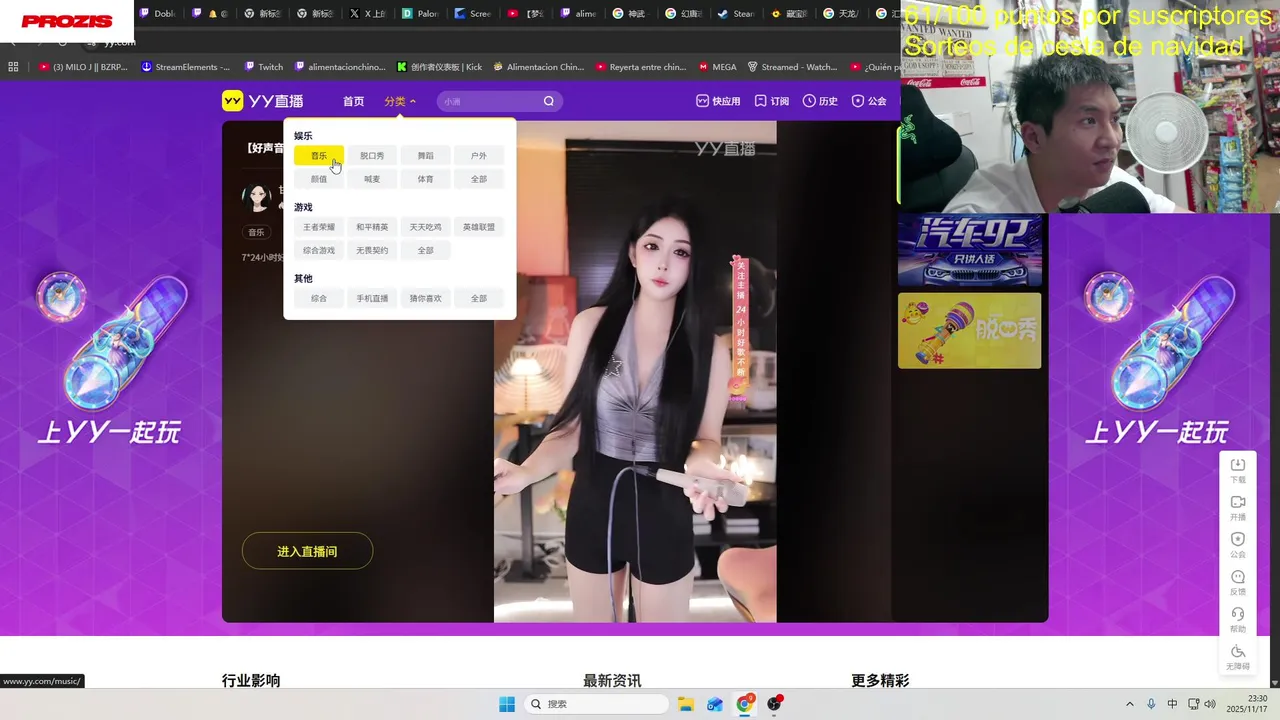Open Chrome from the taskbar
The height and width of the screenshot is (720, 1280).
coord(745,704)
